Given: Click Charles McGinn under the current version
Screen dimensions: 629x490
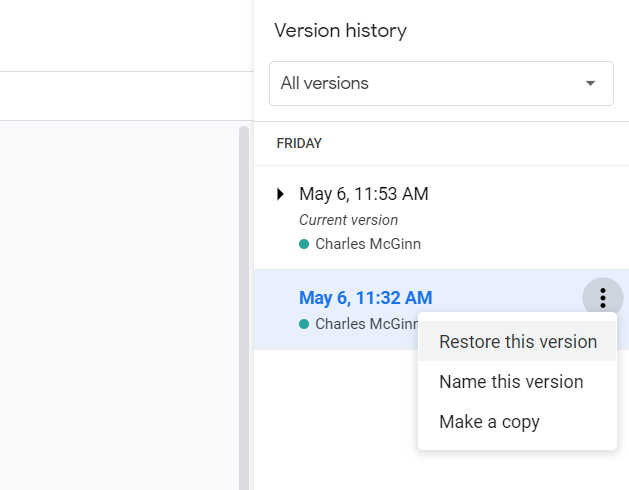Looking at the screenshot, I should (368, 244).
